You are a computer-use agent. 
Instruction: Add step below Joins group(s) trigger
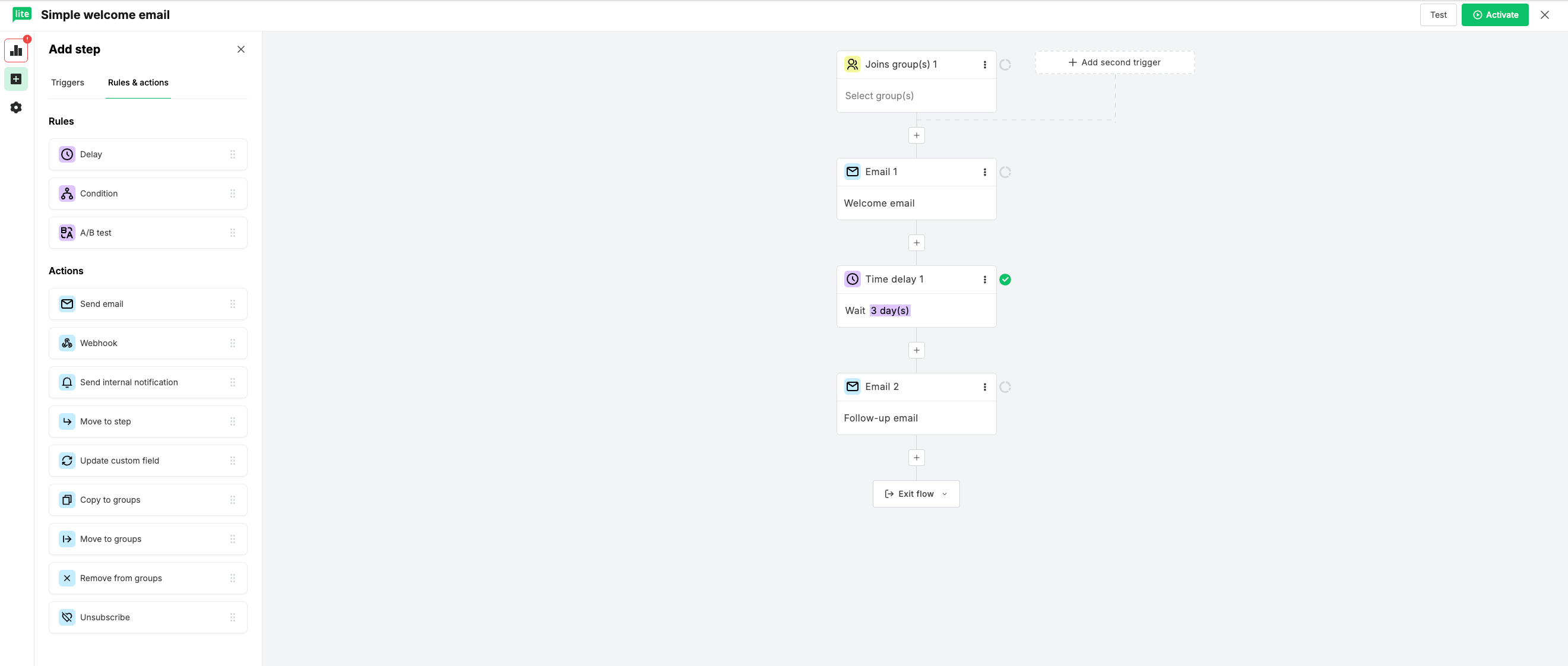point(916,135)
